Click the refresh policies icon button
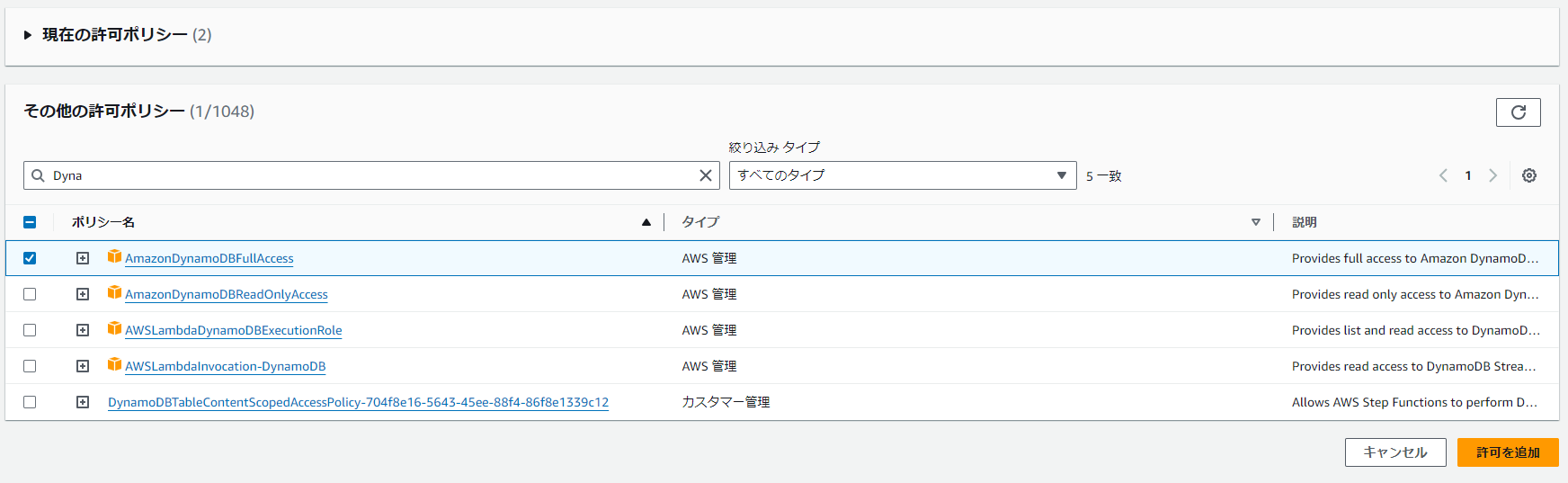 click(1518, 112)
